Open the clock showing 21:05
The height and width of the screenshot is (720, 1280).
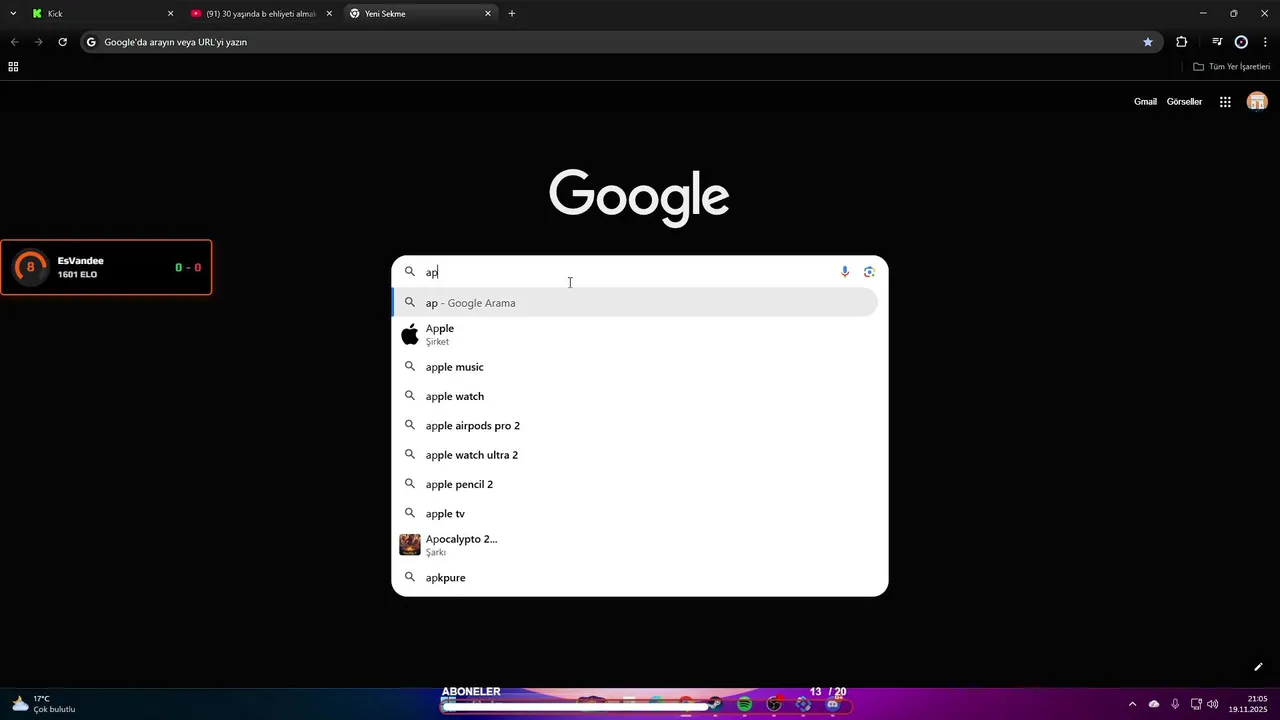(x=1248, y=704)
